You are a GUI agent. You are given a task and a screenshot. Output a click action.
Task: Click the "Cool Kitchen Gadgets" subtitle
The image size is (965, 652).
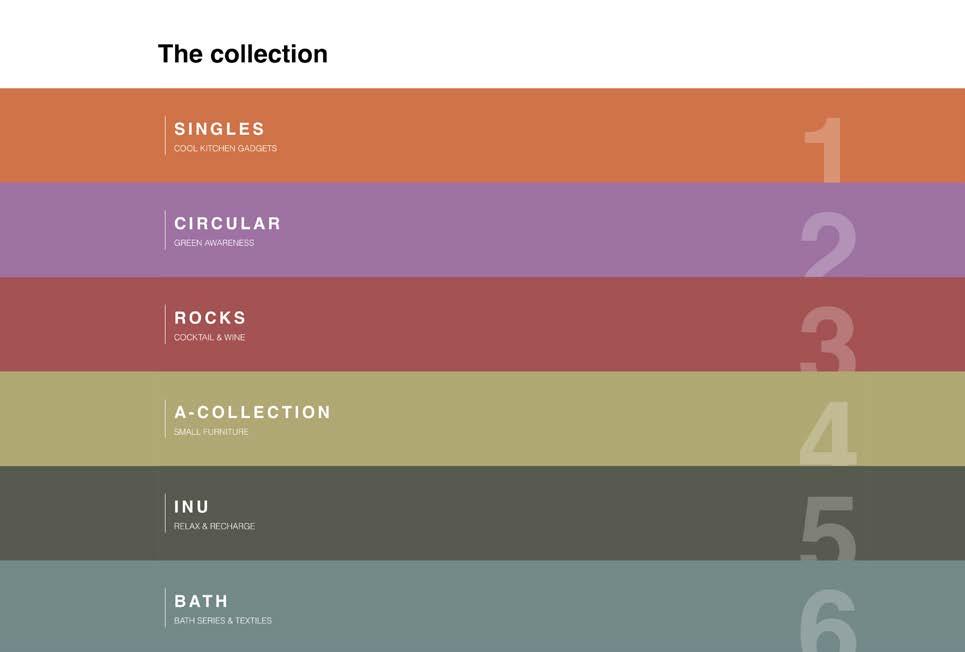(225, 149)
